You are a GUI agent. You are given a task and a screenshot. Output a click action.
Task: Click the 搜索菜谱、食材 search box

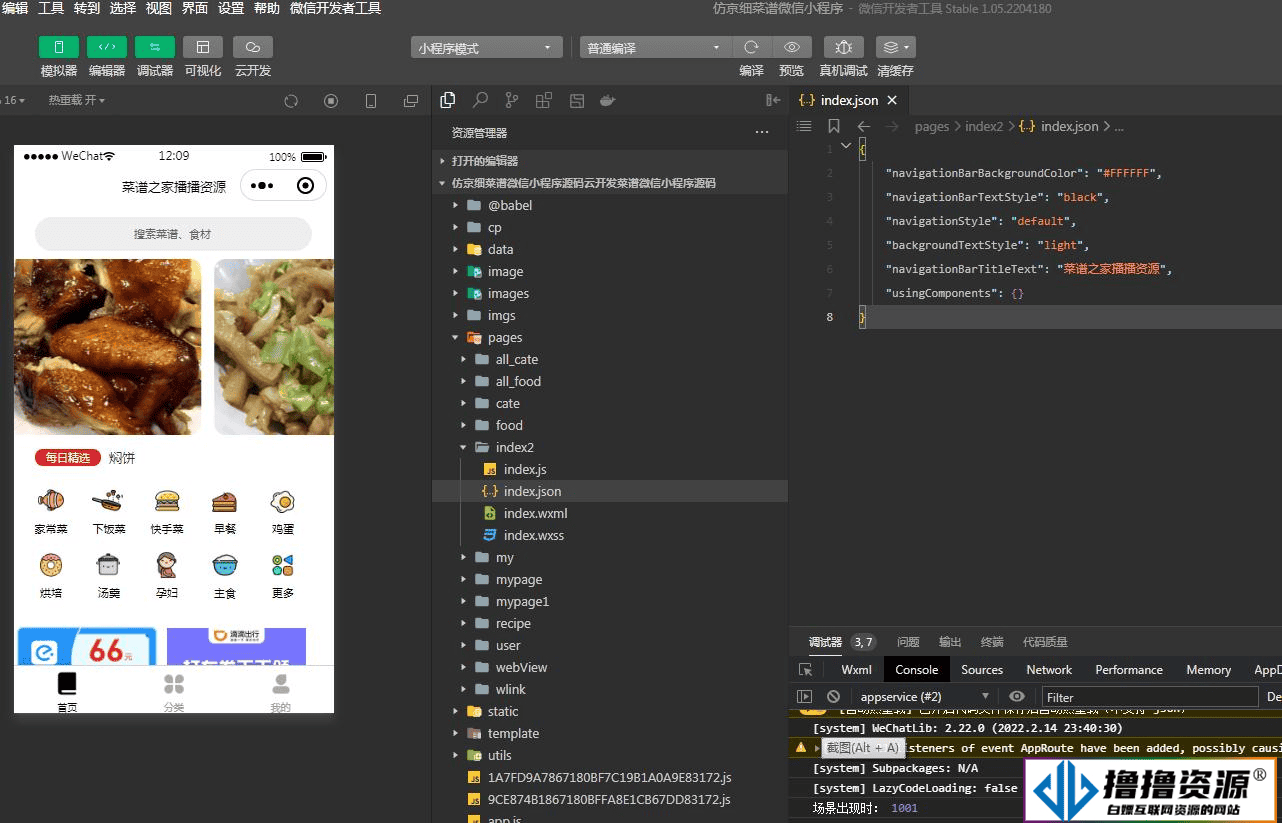point(173,234)
